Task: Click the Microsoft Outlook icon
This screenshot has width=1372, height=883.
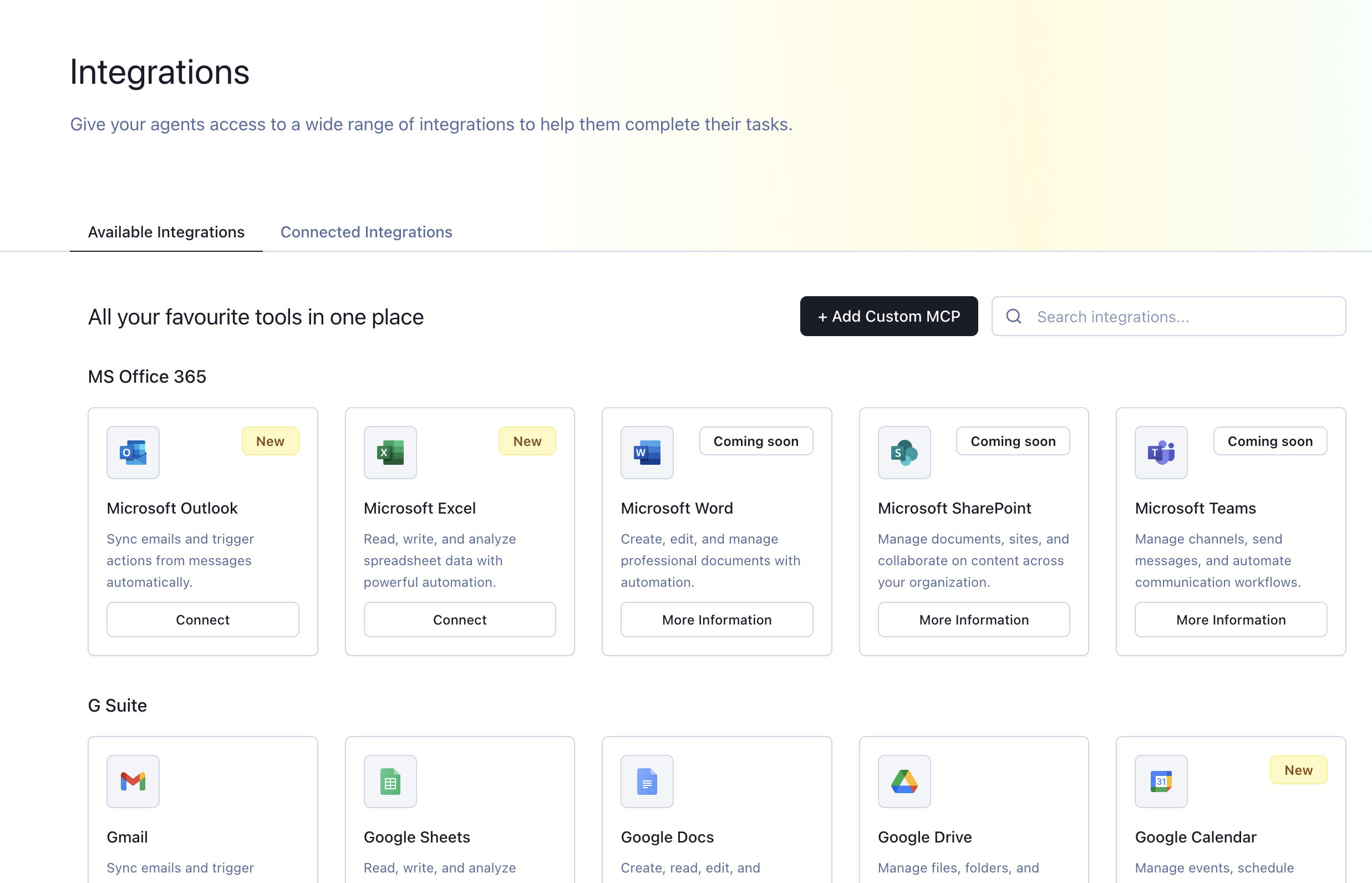Action: click(133, 453)
